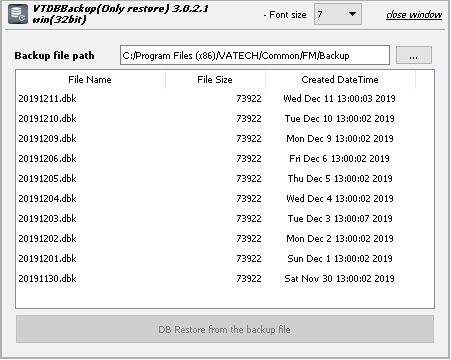Select file 20191211.dbk
451x360 pixels.
click(x=47, y=99)
